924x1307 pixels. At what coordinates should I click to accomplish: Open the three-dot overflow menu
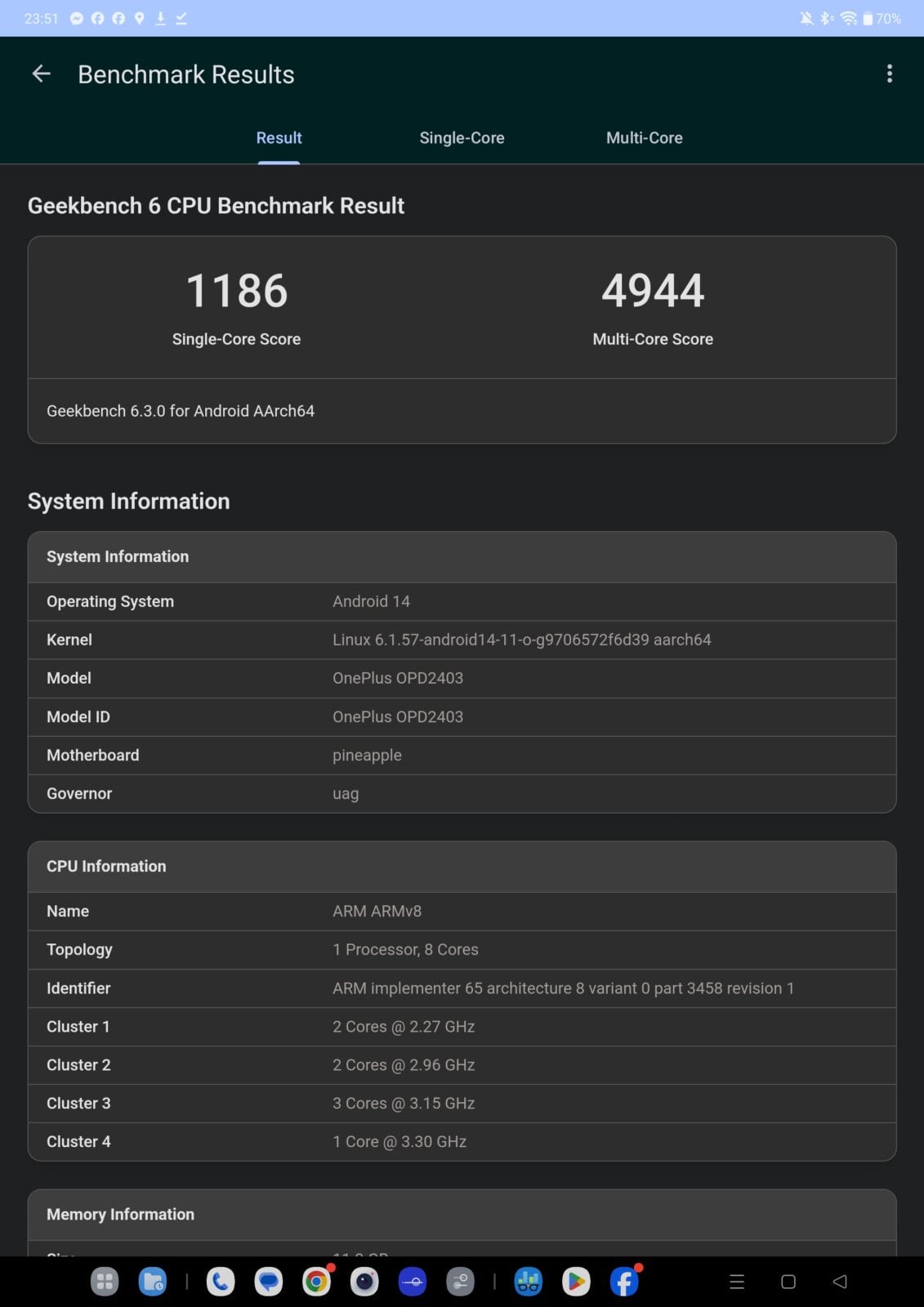[x=889, y=74]
